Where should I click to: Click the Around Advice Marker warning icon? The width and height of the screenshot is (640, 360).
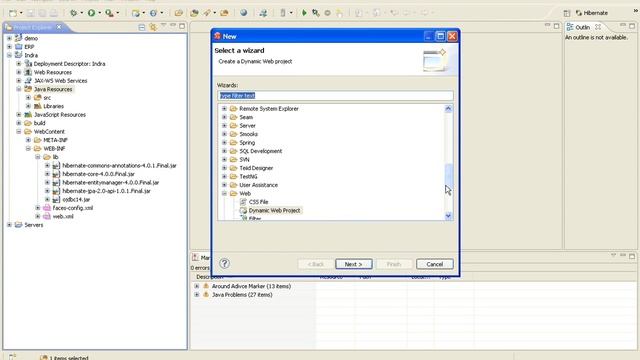pos(206,286)
